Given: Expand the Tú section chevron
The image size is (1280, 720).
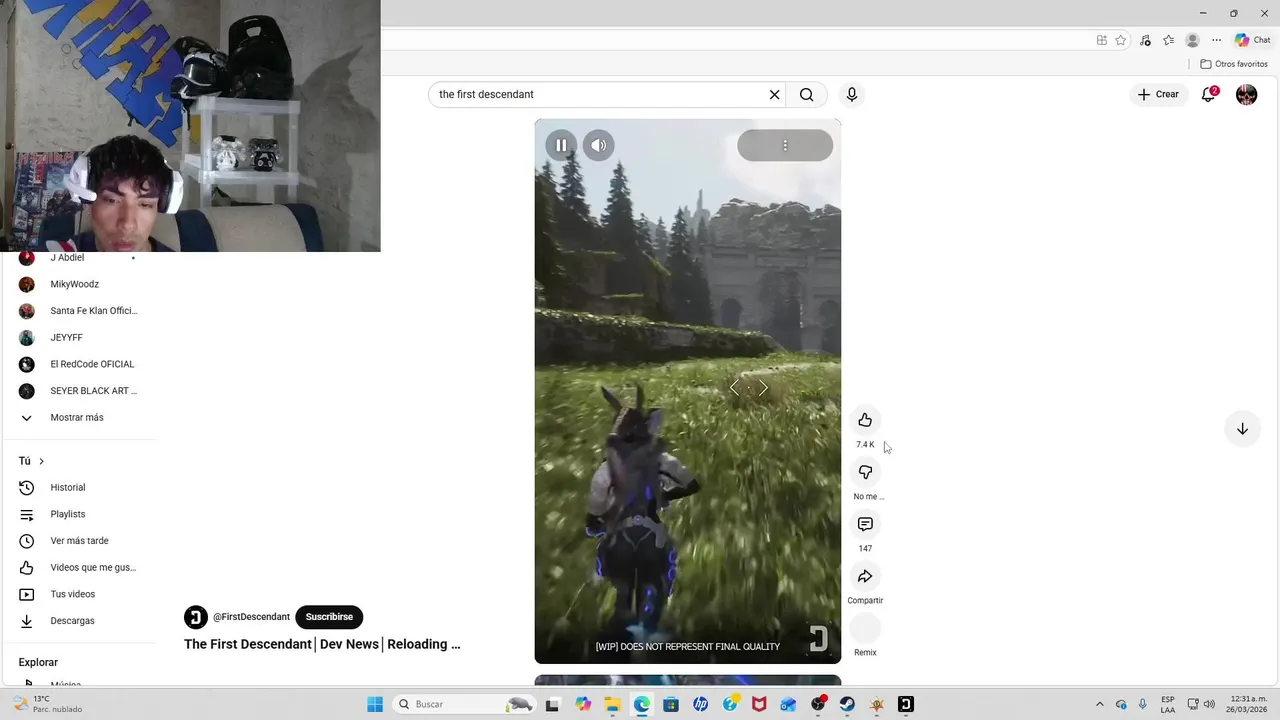Looking at the screenshot, I should 41,461.
